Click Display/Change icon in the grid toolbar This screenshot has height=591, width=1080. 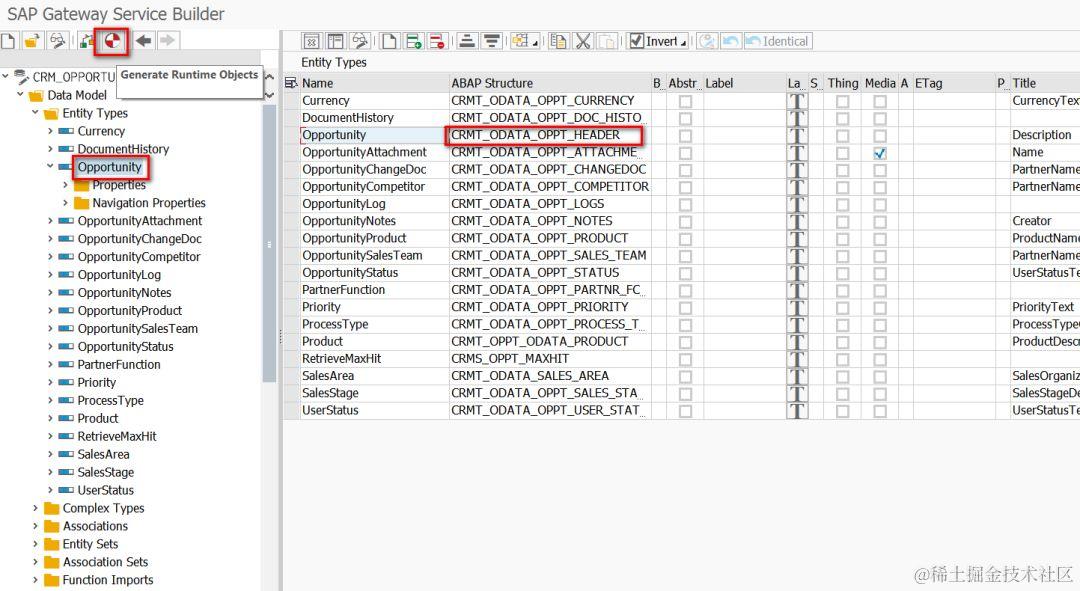[x=360, y=41]
